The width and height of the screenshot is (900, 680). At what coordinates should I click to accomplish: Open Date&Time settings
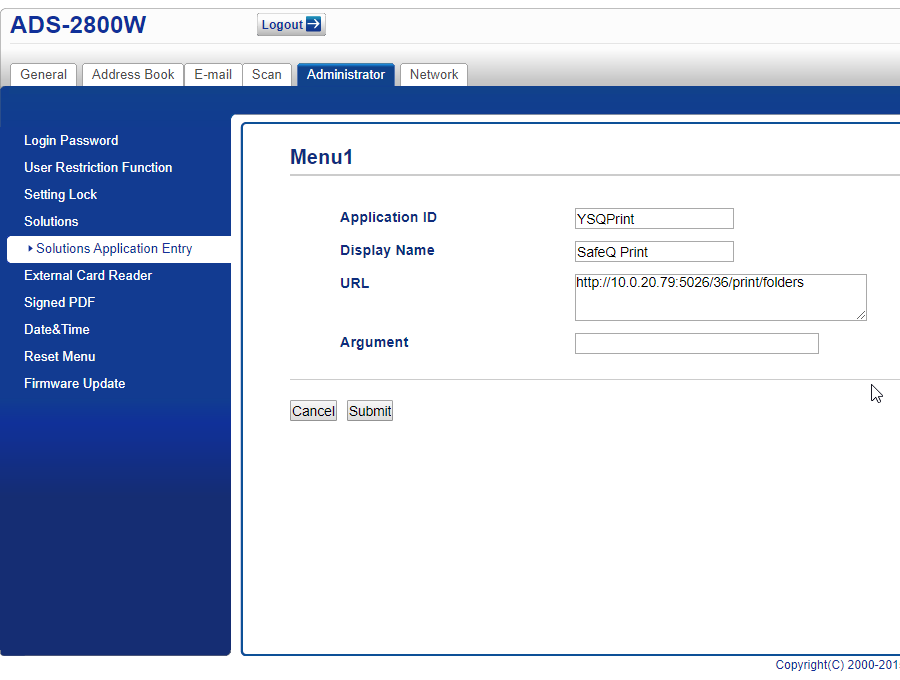tap(57, 330)
